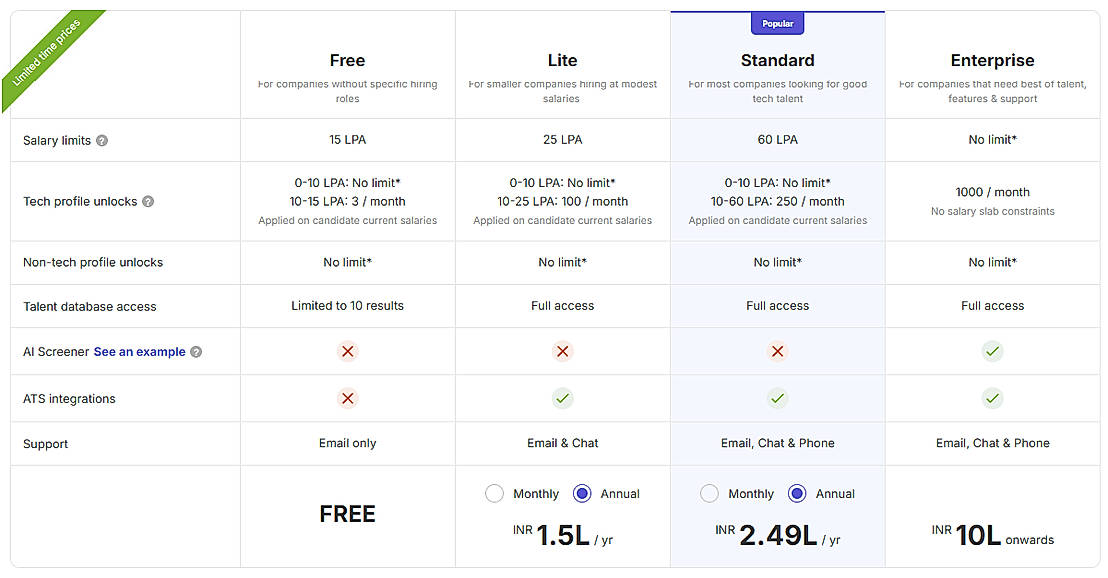Click the Popular badge on Standard plan
The height and width of the screenshot is (578, 1108).
click(x=777, y=24)
